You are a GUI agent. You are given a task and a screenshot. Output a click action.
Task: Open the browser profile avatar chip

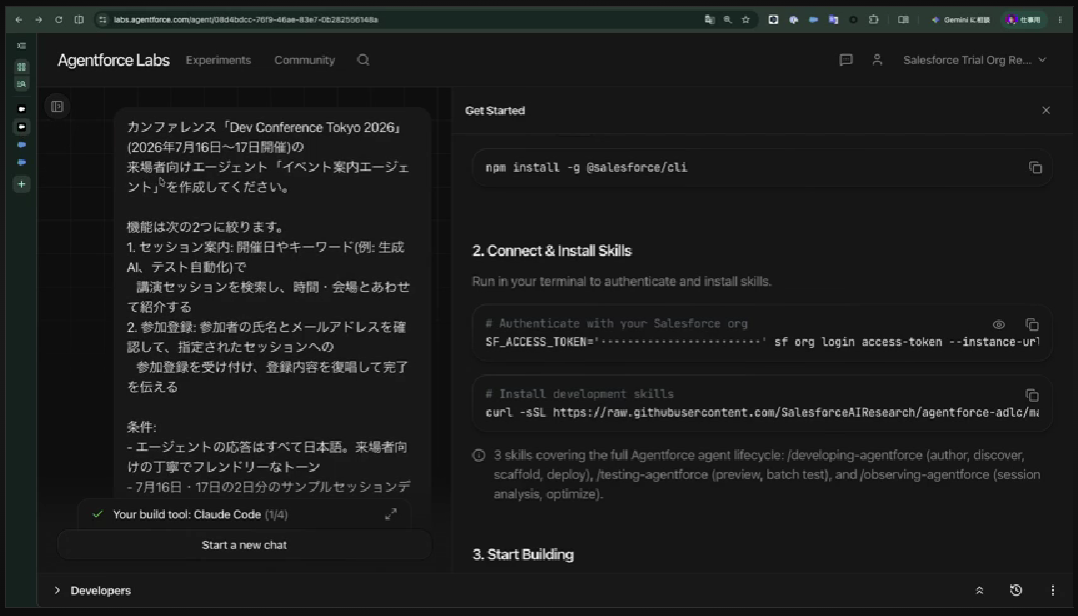point(1024,20)
